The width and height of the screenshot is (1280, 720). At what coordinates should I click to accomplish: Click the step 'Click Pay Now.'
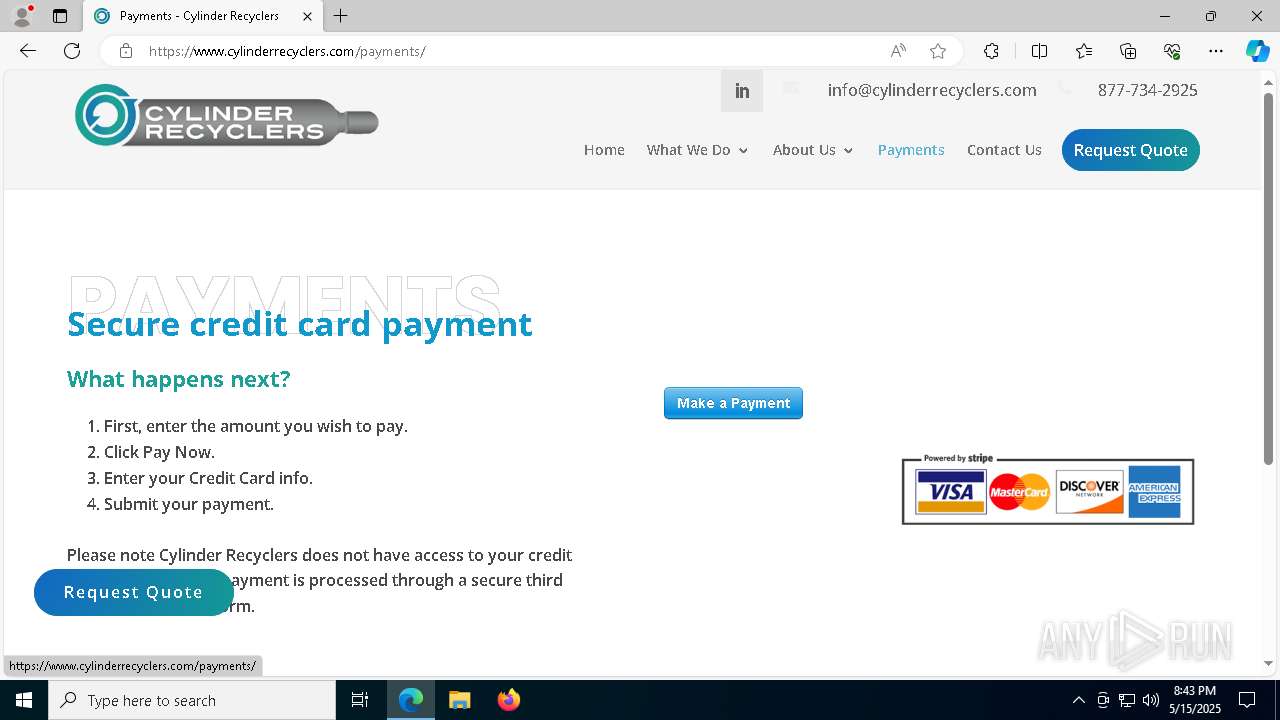[159, 452]
